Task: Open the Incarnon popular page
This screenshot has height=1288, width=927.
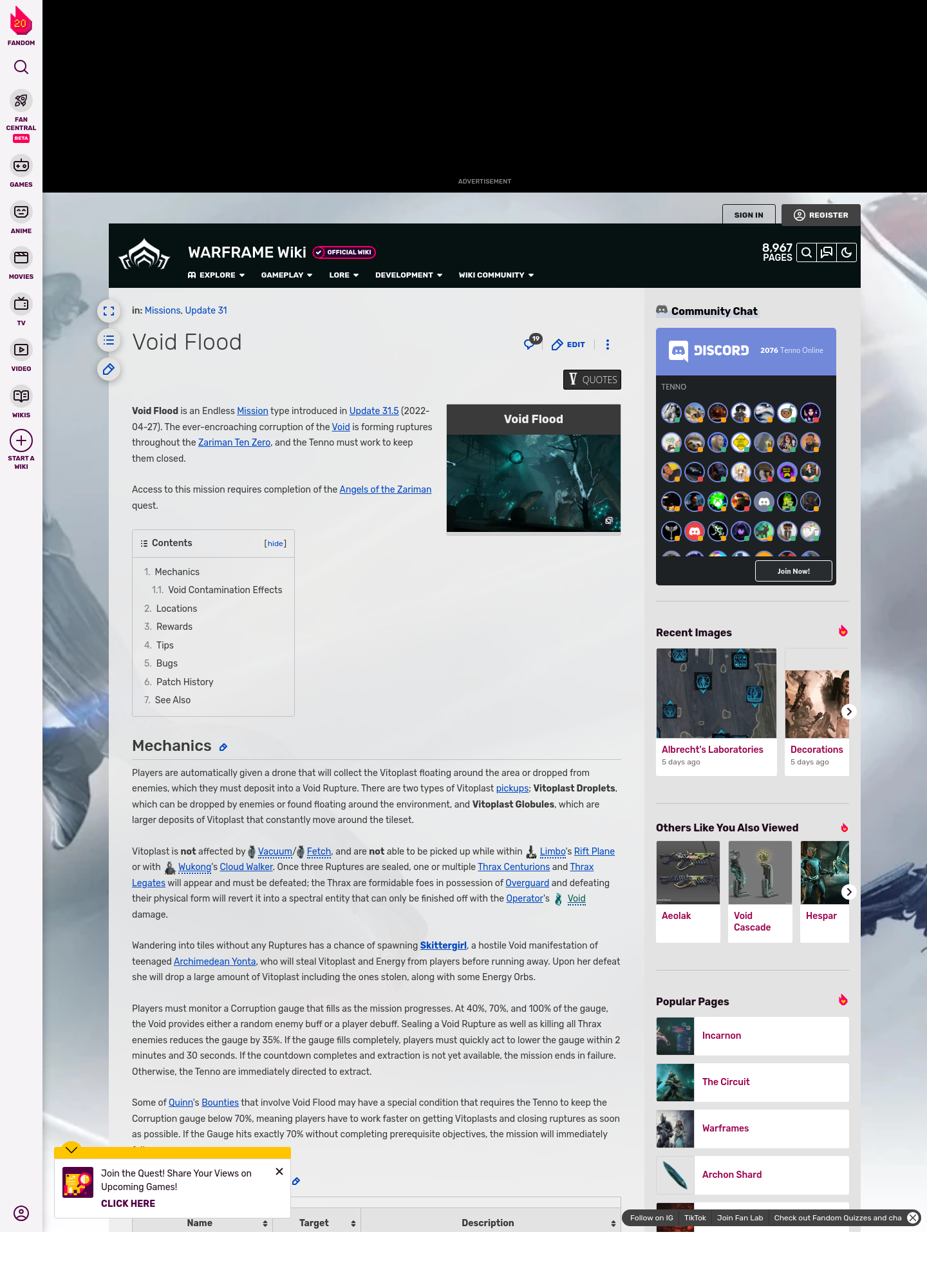Action: [x=753, y=1036]
